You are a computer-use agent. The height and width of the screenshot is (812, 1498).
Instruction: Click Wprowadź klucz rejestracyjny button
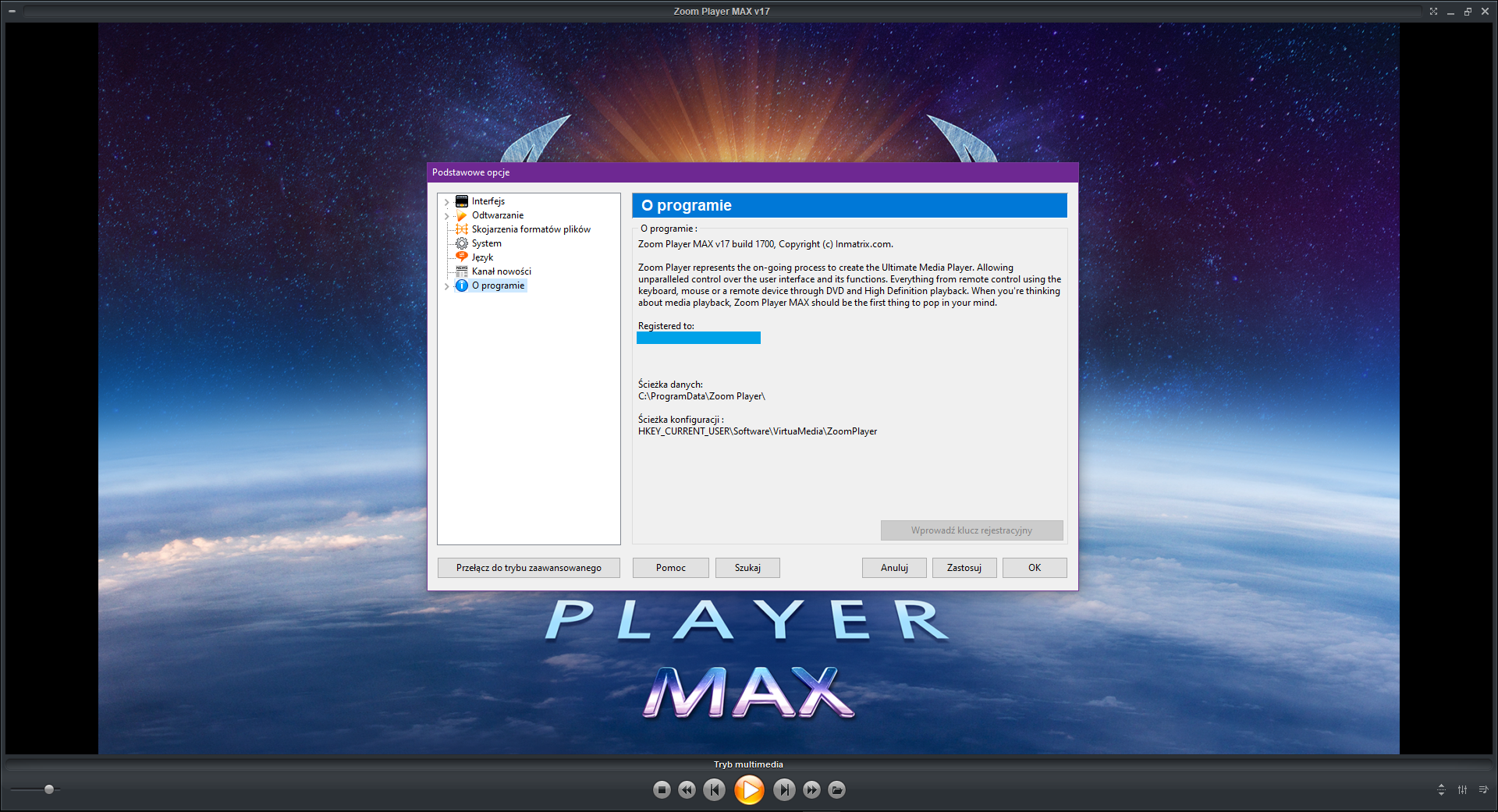[971, 530]
